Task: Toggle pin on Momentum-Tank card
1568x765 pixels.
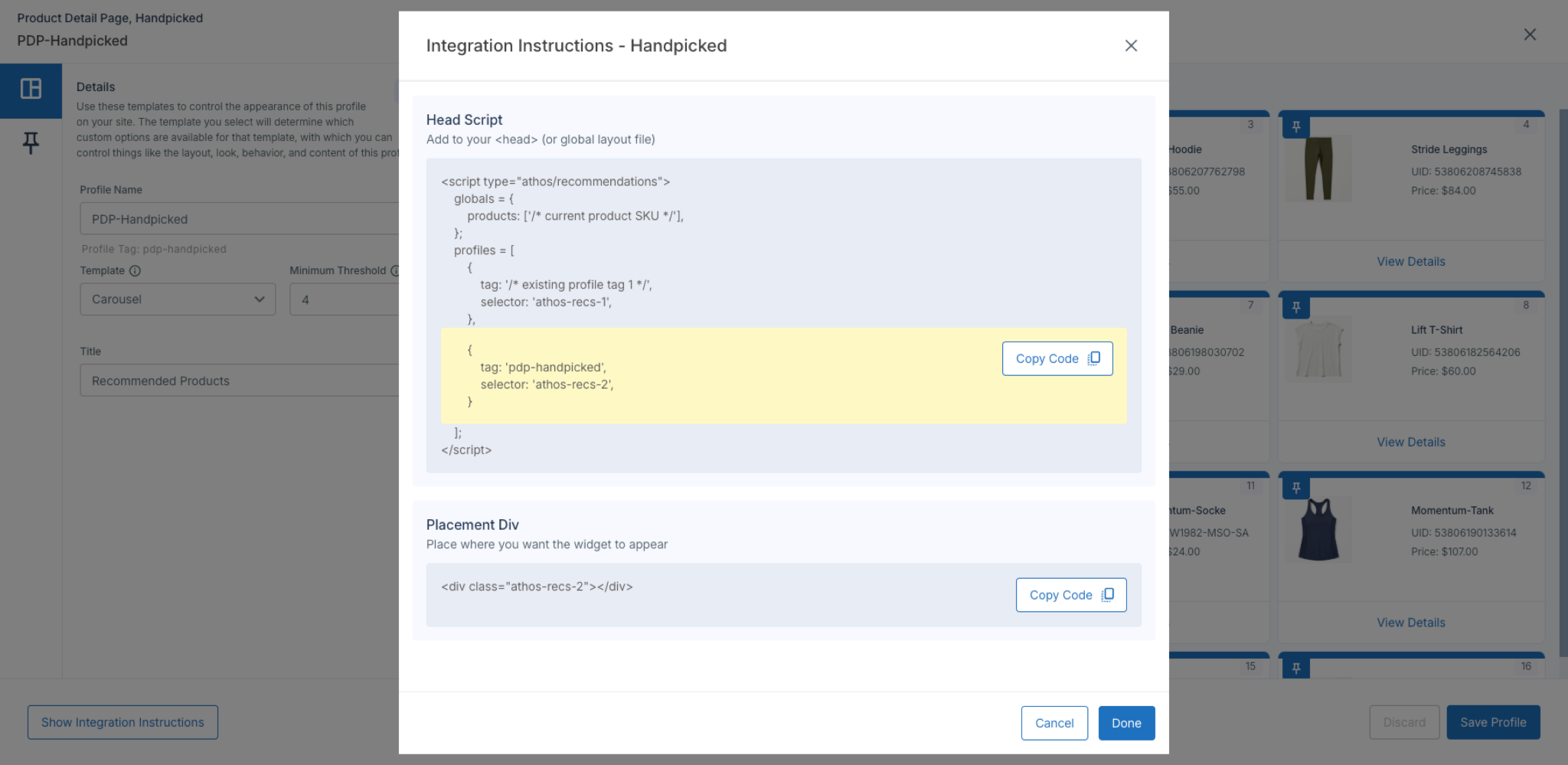Action: click(1296, 488)
